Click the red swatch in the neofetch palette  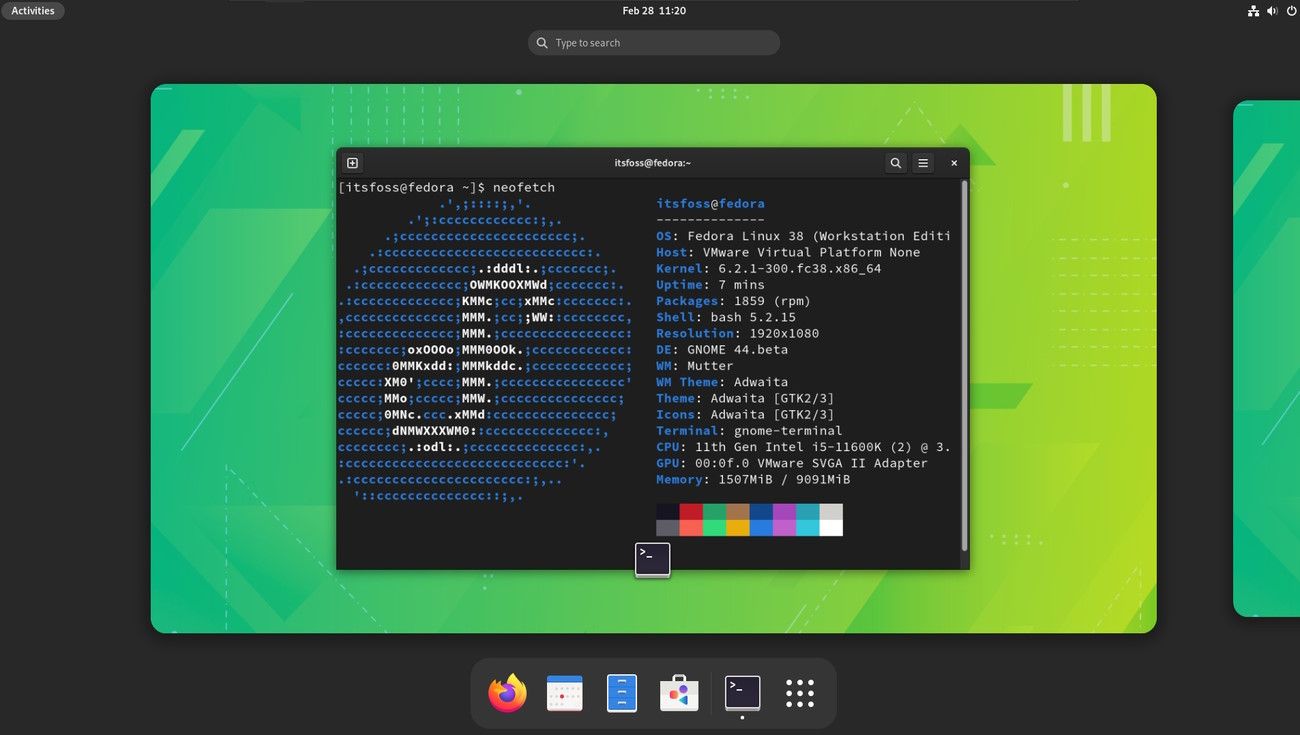tap(690, 520)
